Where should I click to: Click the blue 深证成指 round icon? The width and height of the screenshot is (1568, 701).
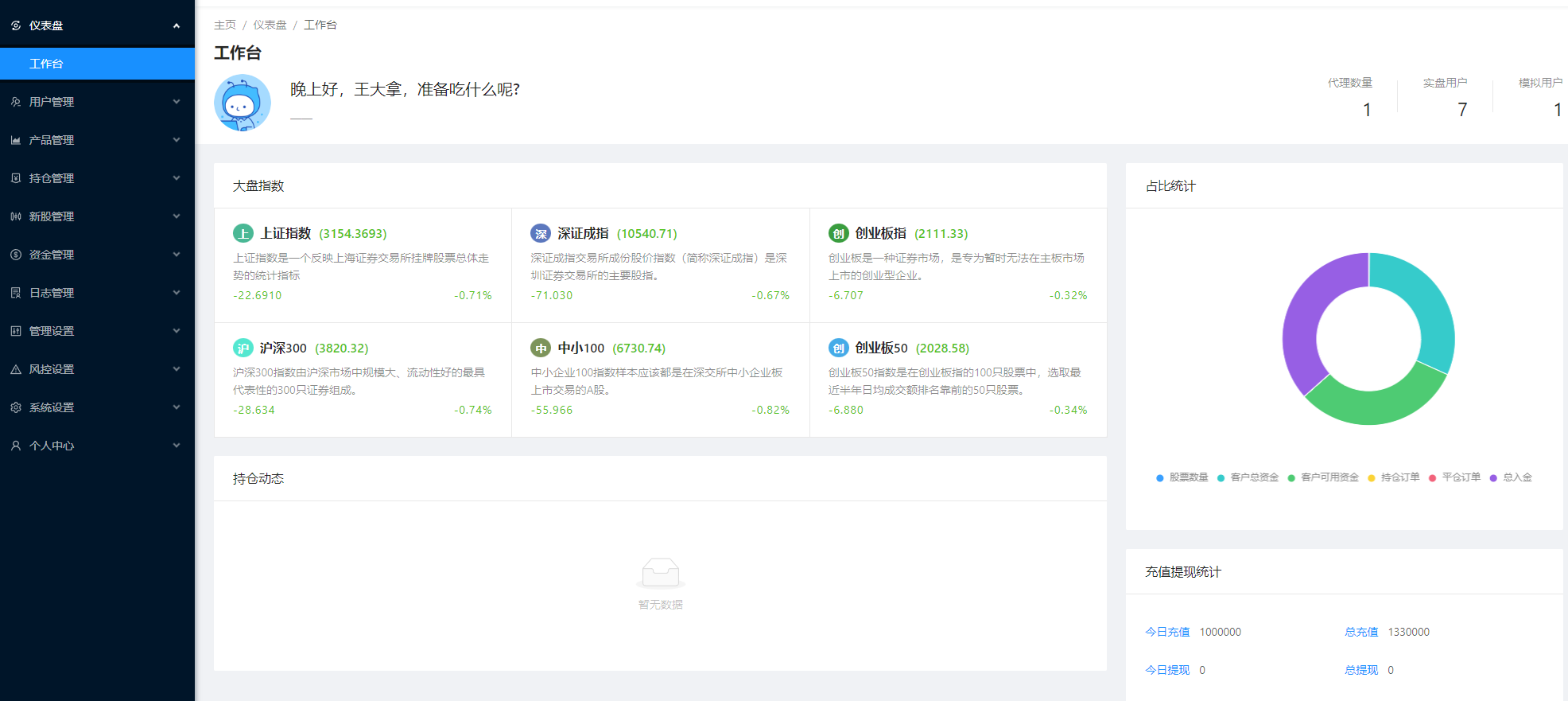[541, 233]
